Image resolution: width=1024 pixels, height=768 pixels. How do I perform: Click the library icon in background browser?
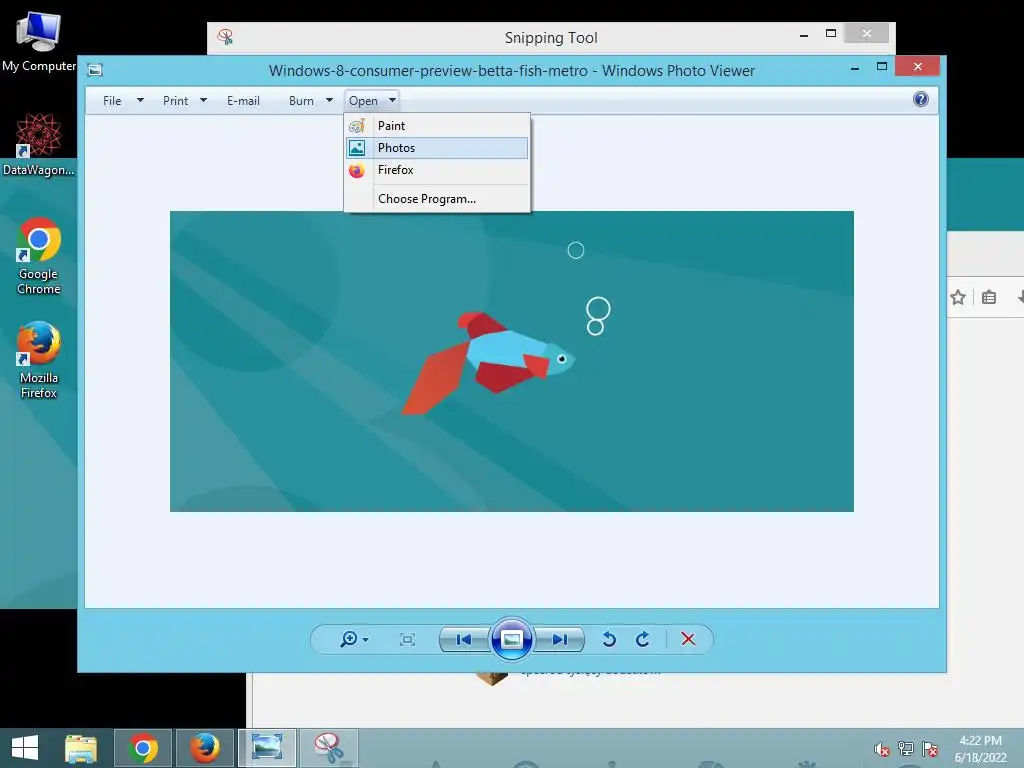(x=989, y=298)
